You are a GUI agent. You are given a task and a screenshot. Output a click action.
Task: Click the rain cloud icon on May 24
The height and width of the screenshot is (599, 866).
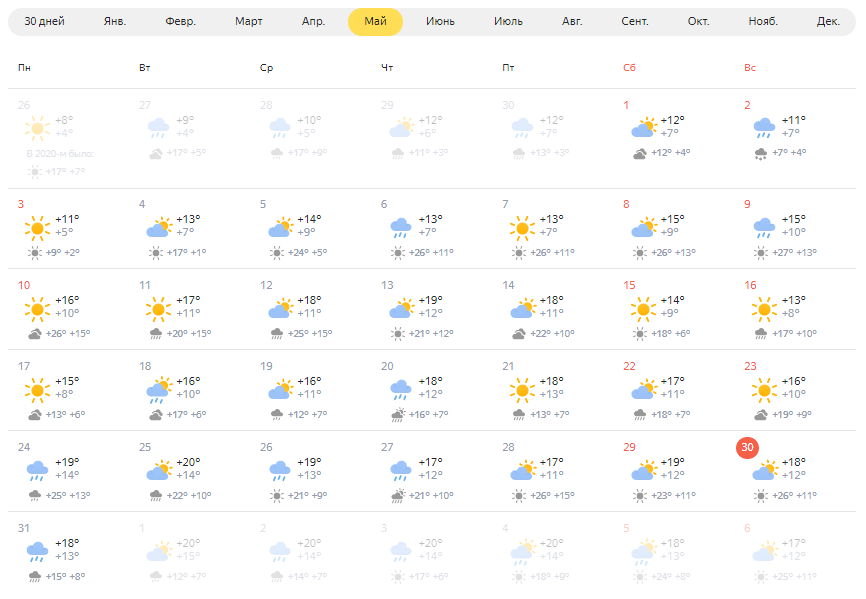(37, 471)
